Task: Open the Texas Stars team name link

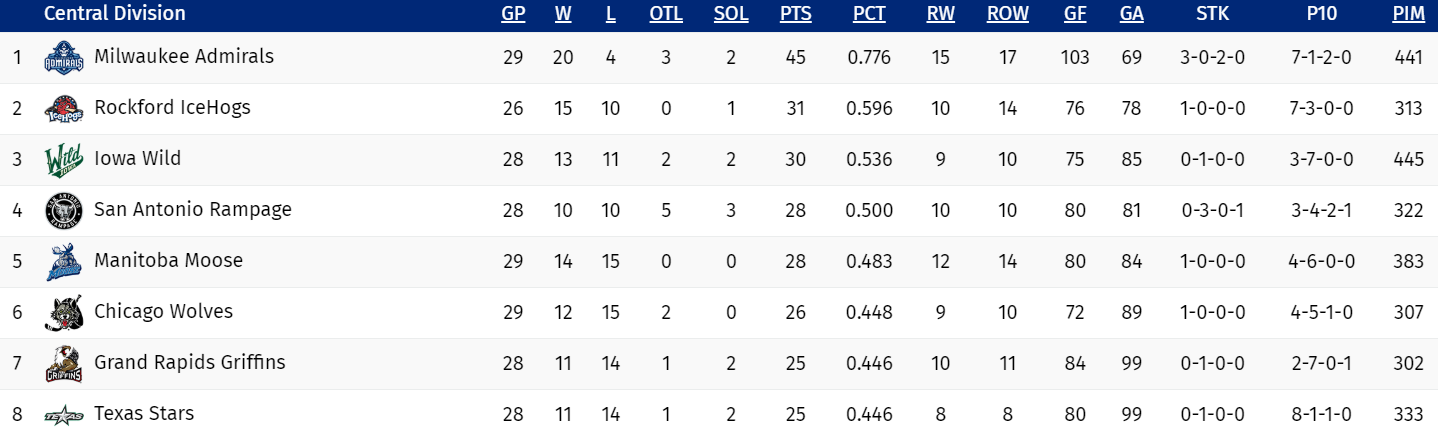Action: [x=144, y=414]
